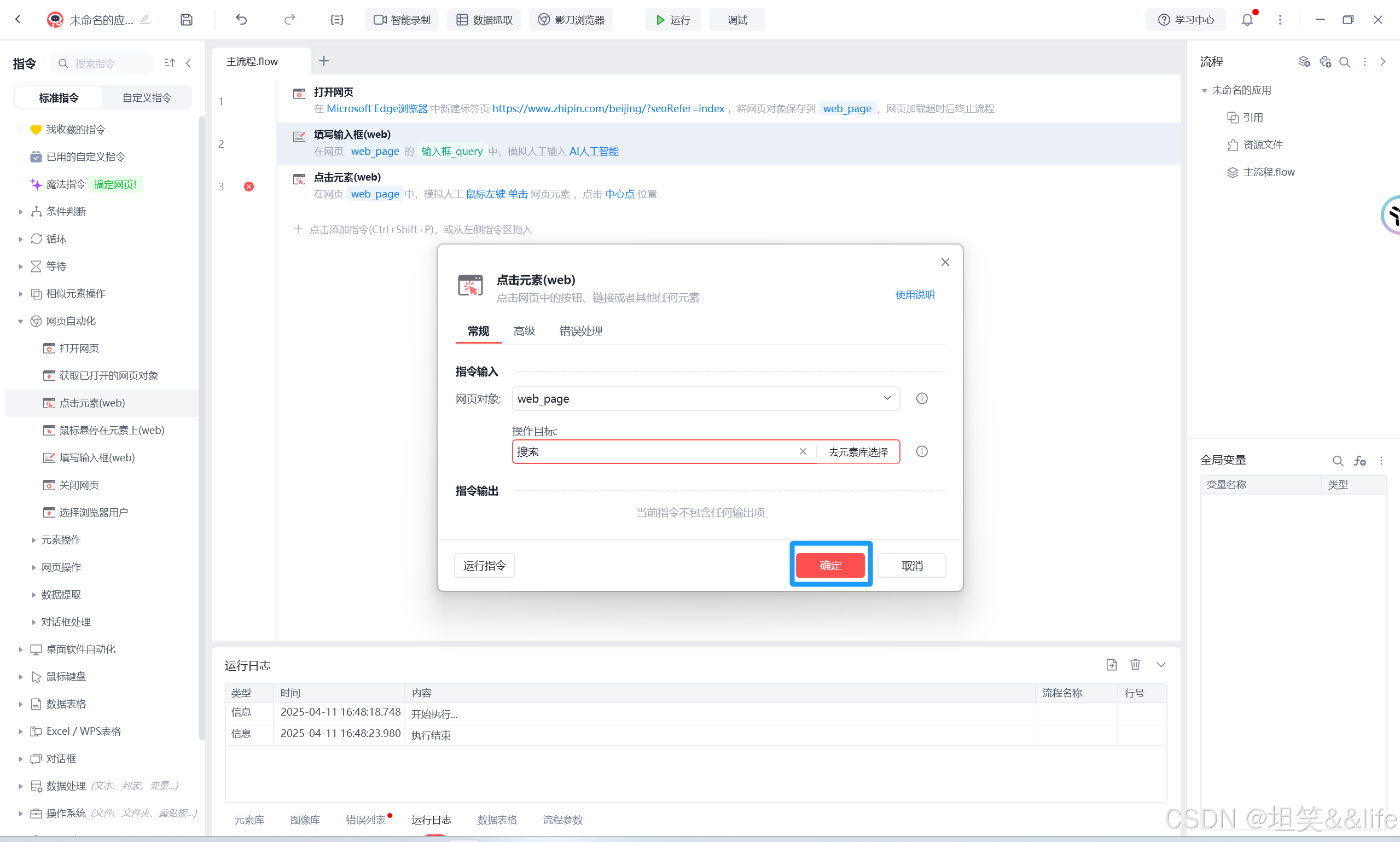The width and height of the screenshot is (1400, 842).
Task: Open the 网页对象 web_page dropdown
Action: pos(706,398)
